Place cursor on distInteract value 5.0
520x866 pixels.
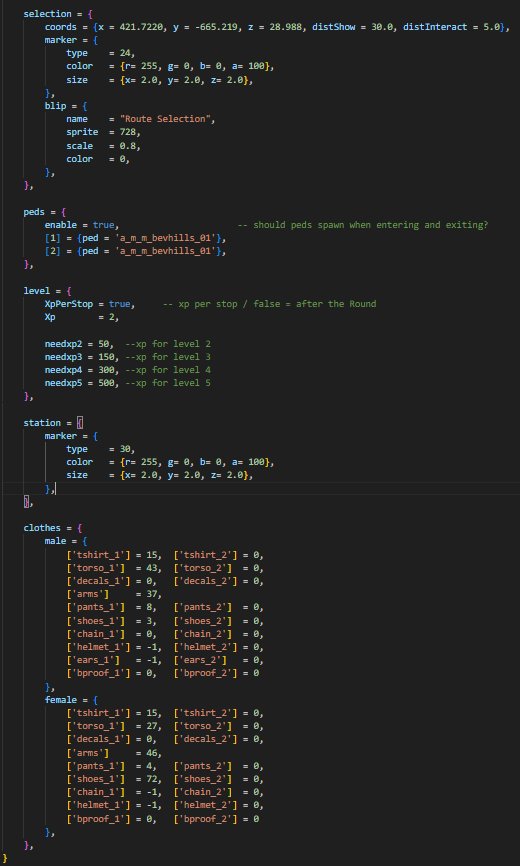click(491, 27)
